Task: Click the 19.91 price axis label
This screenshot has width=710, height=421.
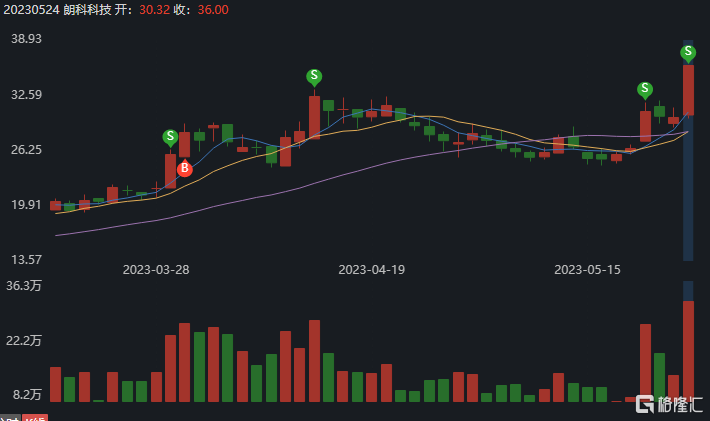Action: click(26, 205)
